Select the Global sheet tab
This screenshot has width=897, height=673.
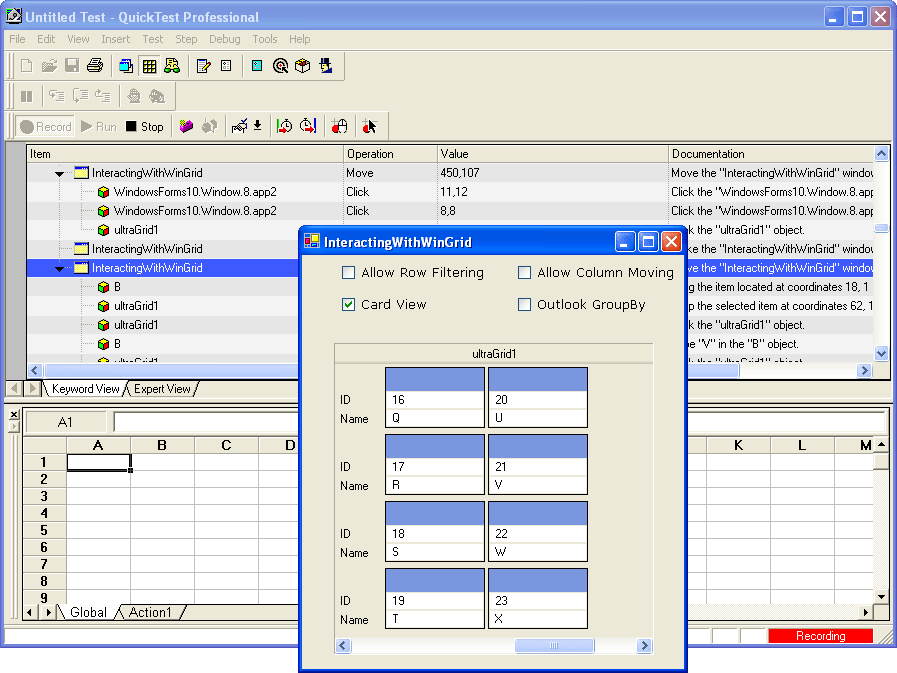[x=88, y=612]
